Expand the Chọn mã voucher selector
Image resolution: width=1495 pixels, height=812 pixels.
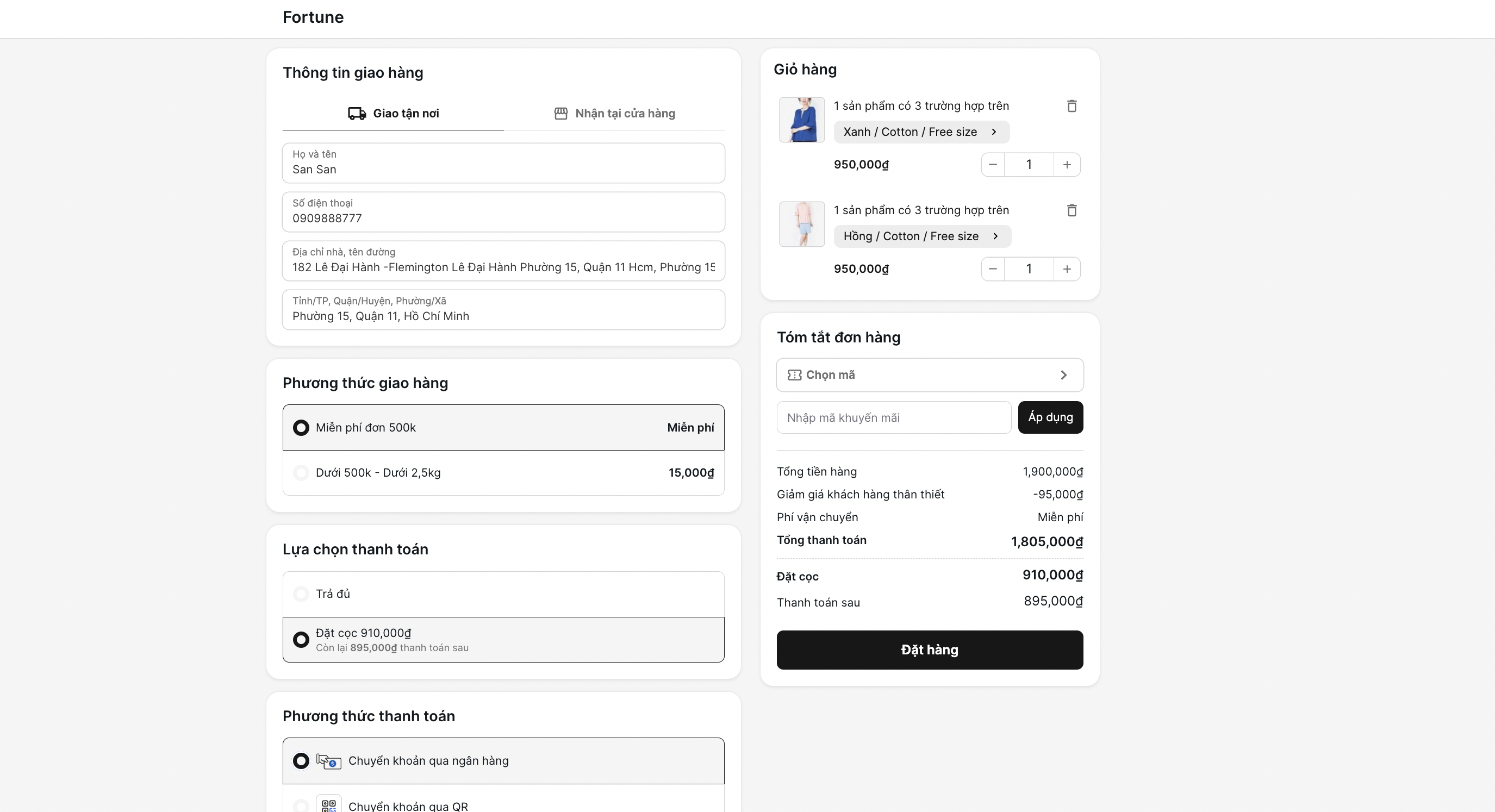tap(929, 375)
